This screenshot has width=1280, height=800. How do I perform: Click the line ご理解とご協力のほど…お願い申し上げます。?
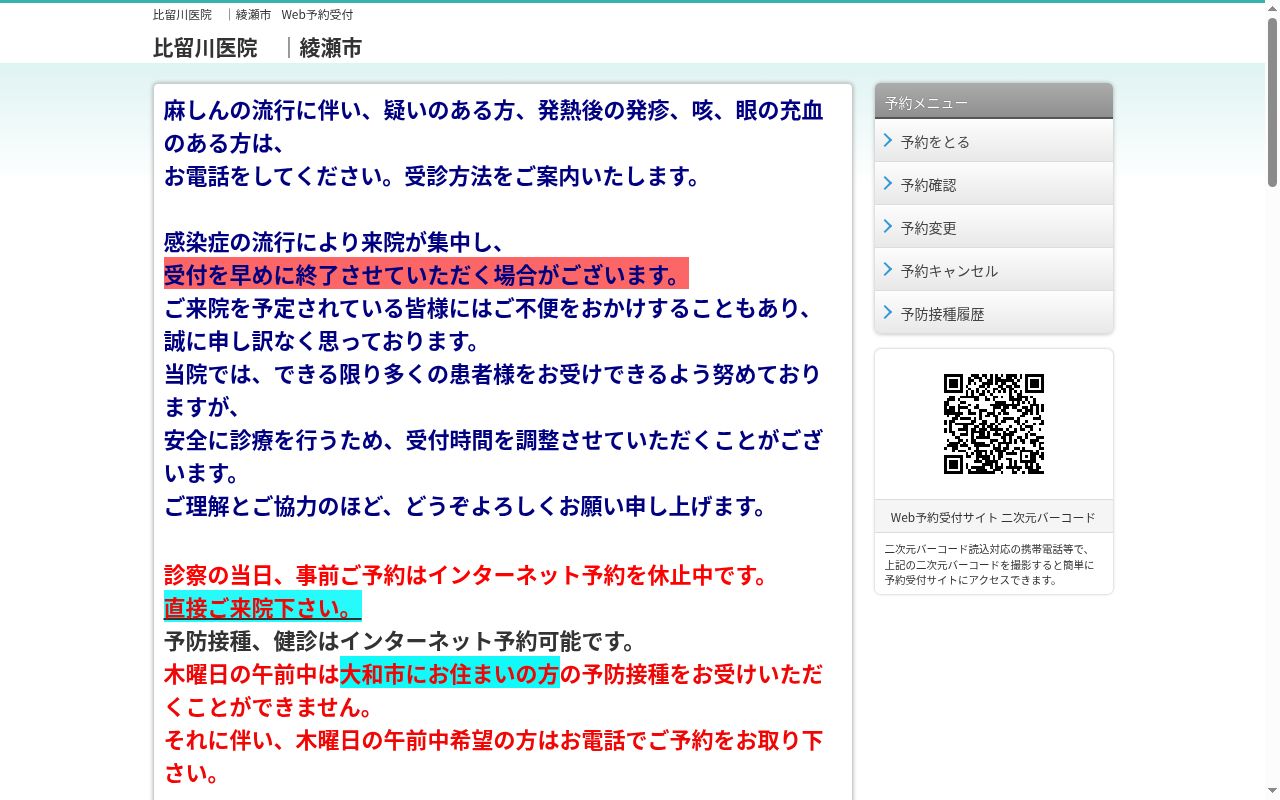pyautogui.click(x=466, y=506)
